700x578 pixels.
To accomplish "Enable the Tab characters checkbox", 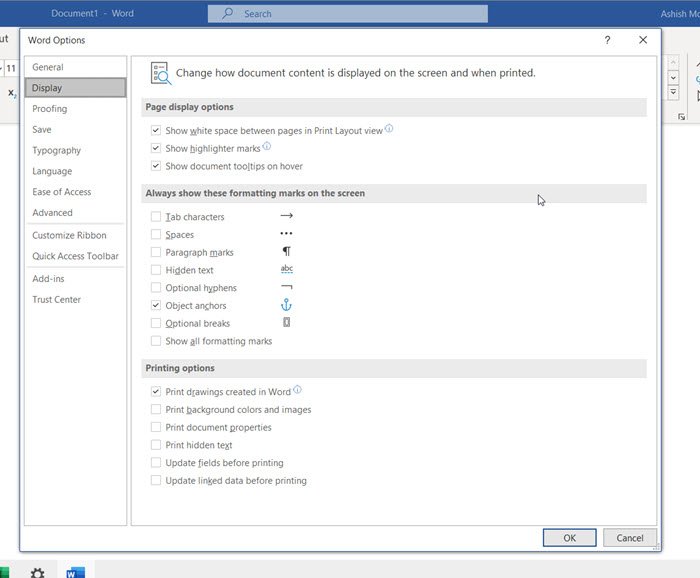I will point(156,217).
